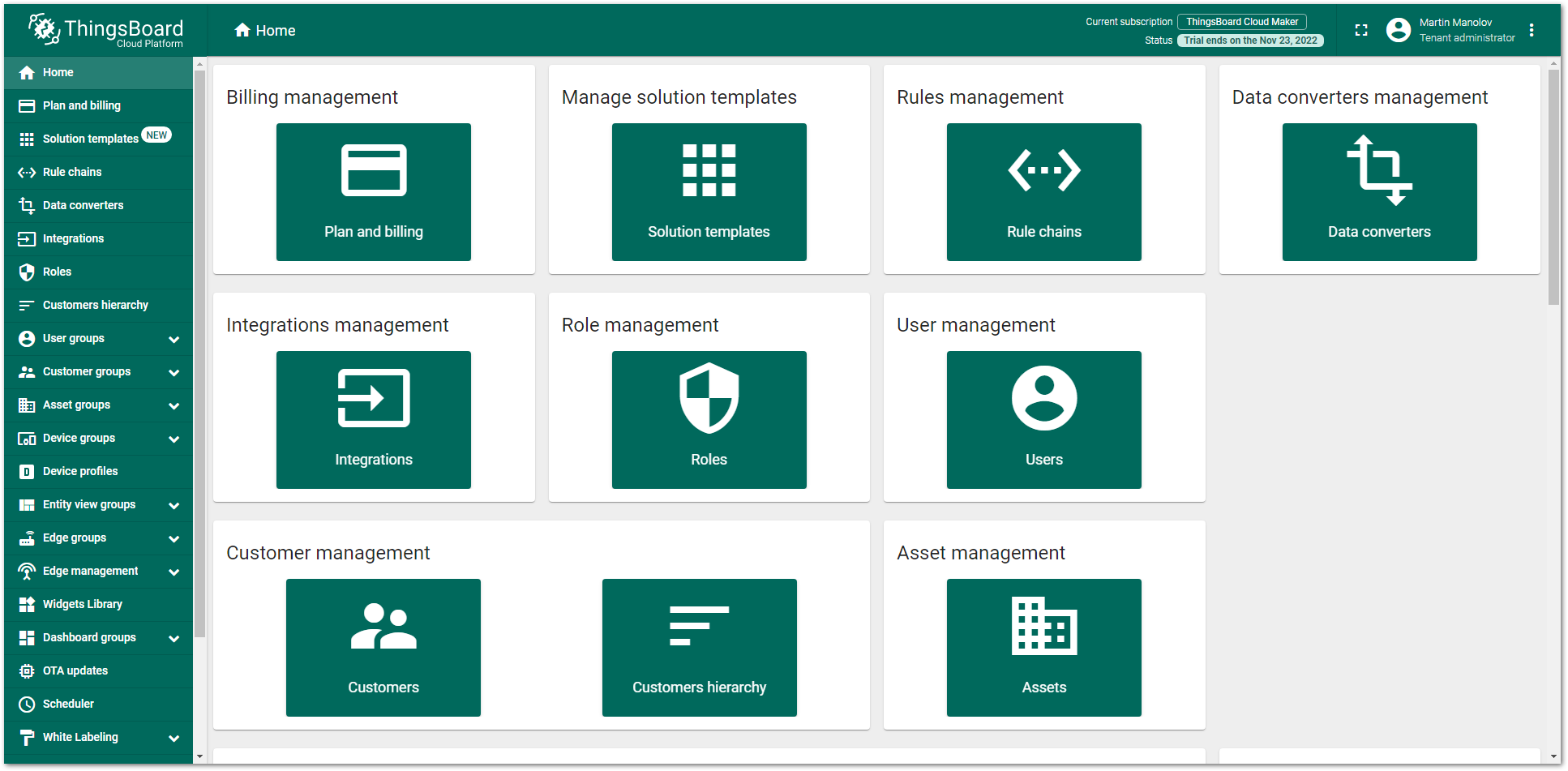This screenshot has height=771, width=1568.
Task: Toggle fullscreen mode icon in header
Action: (x=1361, y=30)
